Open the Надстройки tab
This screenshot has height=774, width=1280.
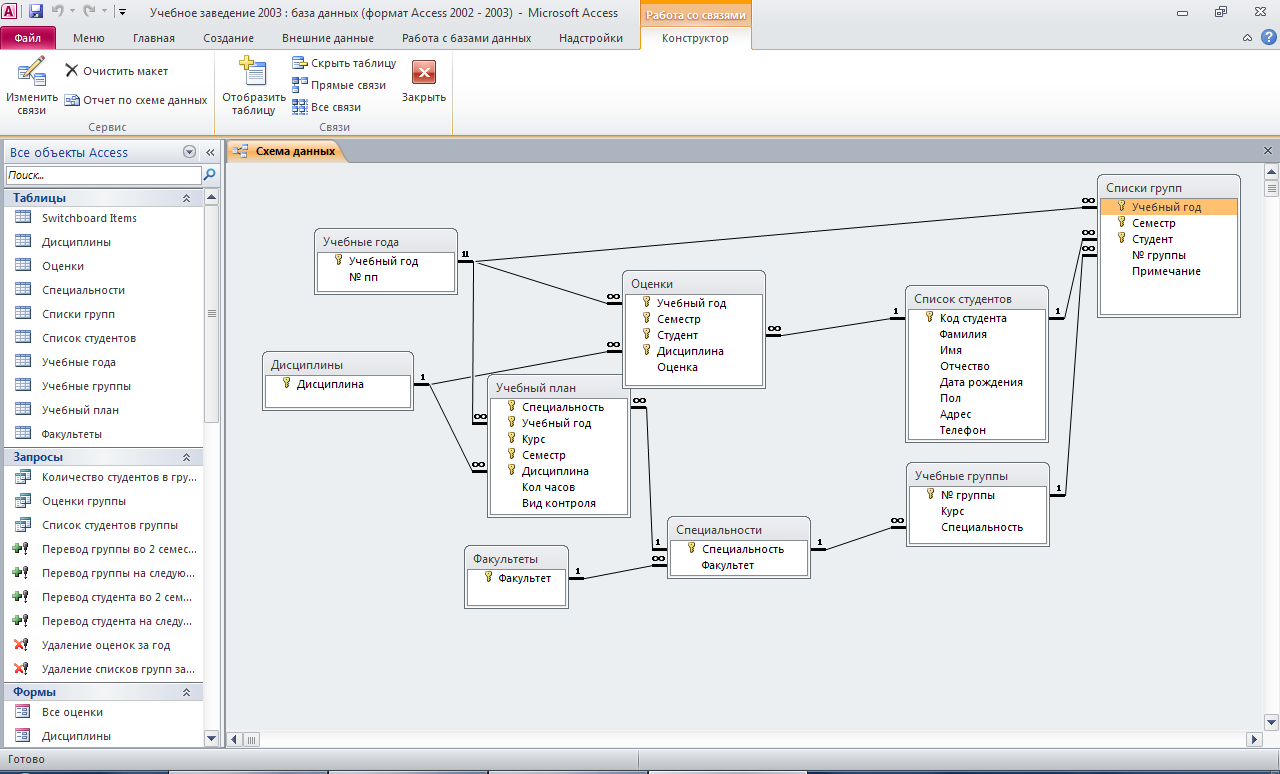[590, 38]
